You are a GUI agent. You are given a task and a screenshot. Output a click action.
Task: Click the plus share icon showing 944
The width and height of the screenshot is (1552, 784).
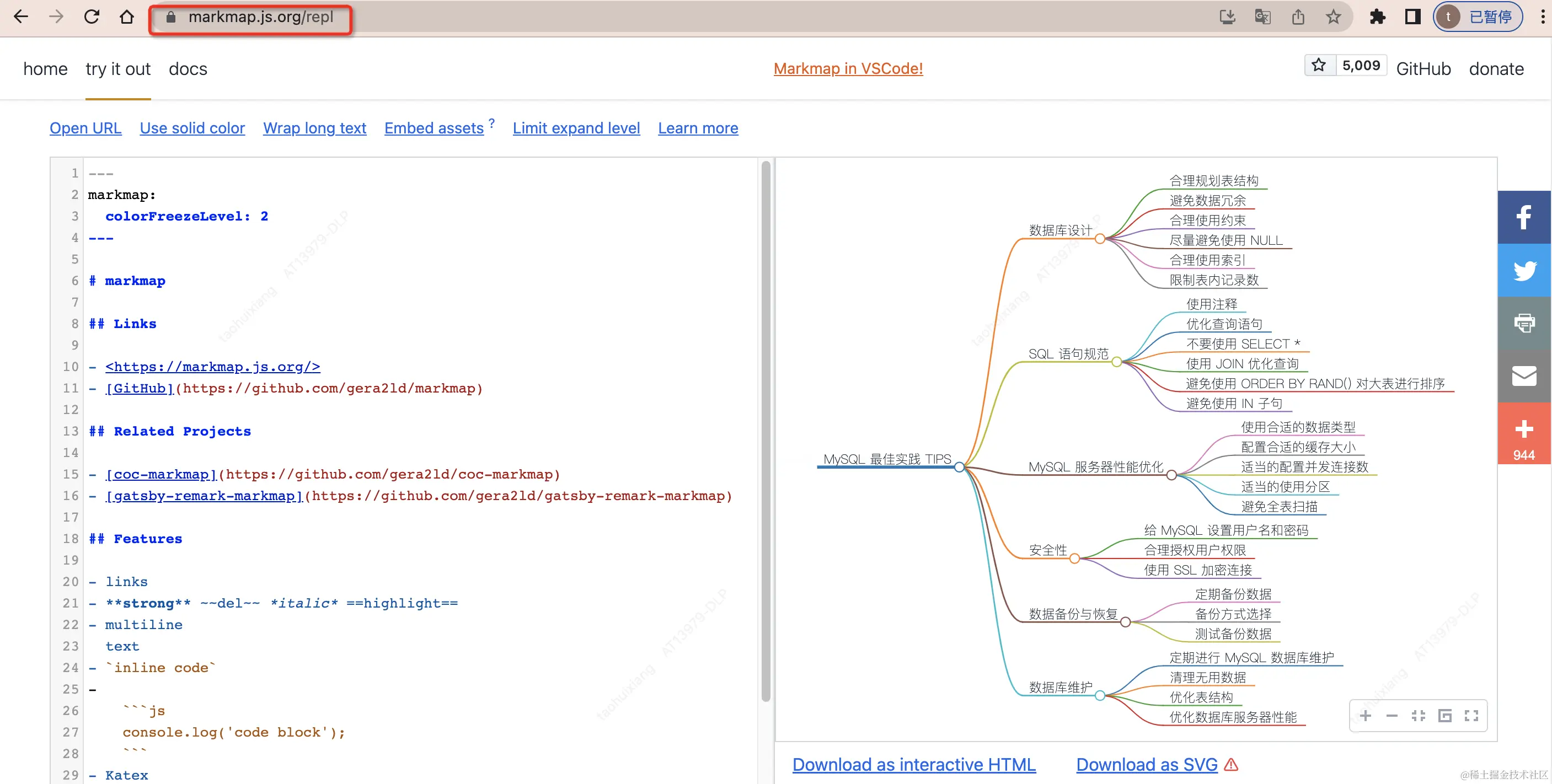pos(1524,433)
